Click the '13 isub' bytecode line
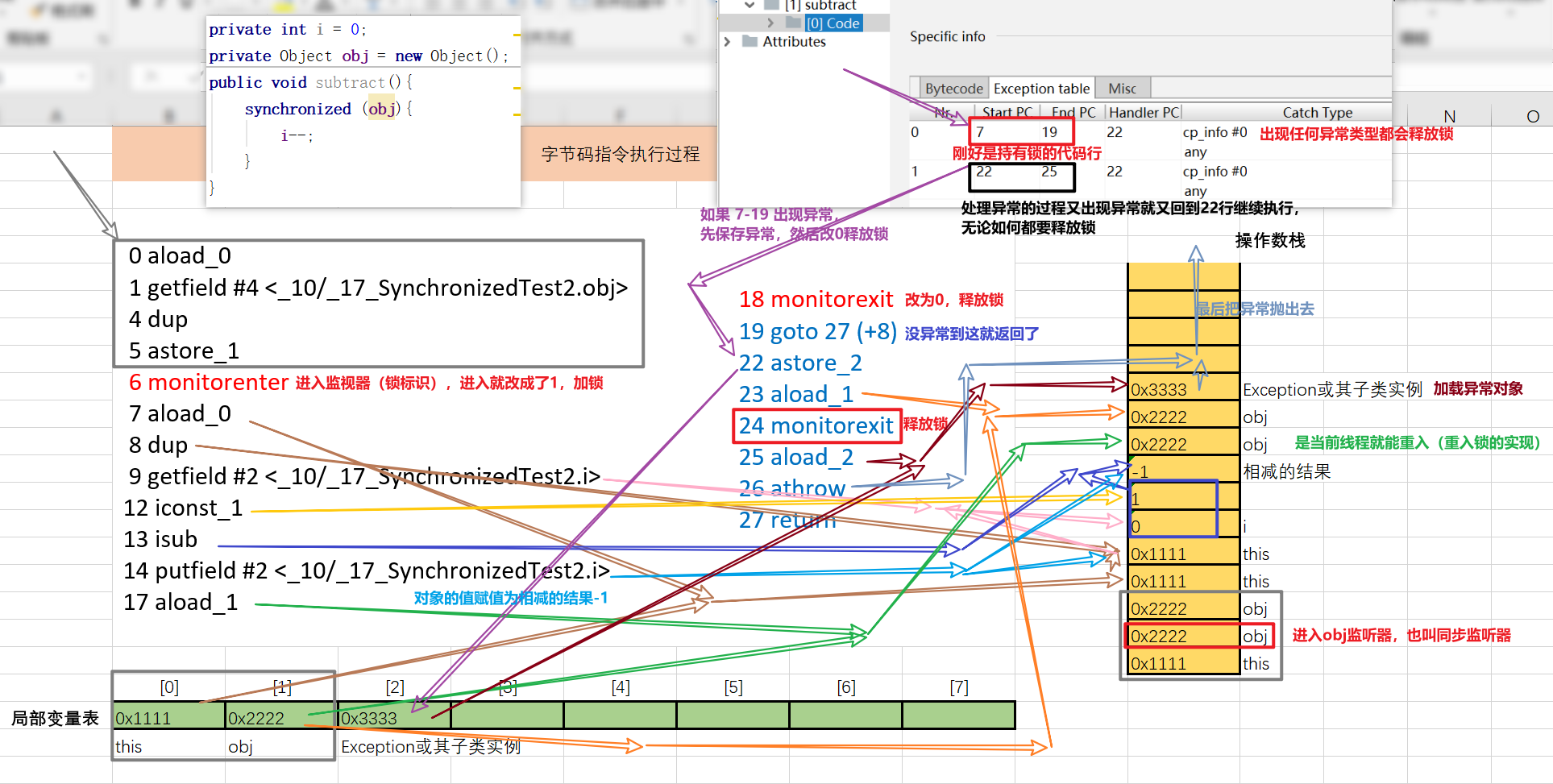 point(160,539)
